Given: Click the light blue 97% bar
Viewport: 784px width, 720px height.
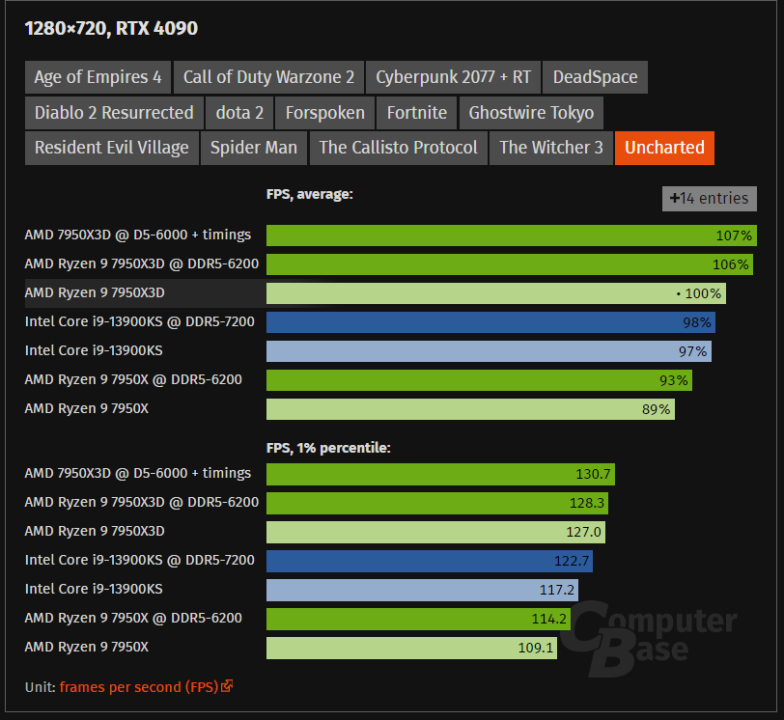Looking at the screenshot, I should click(489, 352).
